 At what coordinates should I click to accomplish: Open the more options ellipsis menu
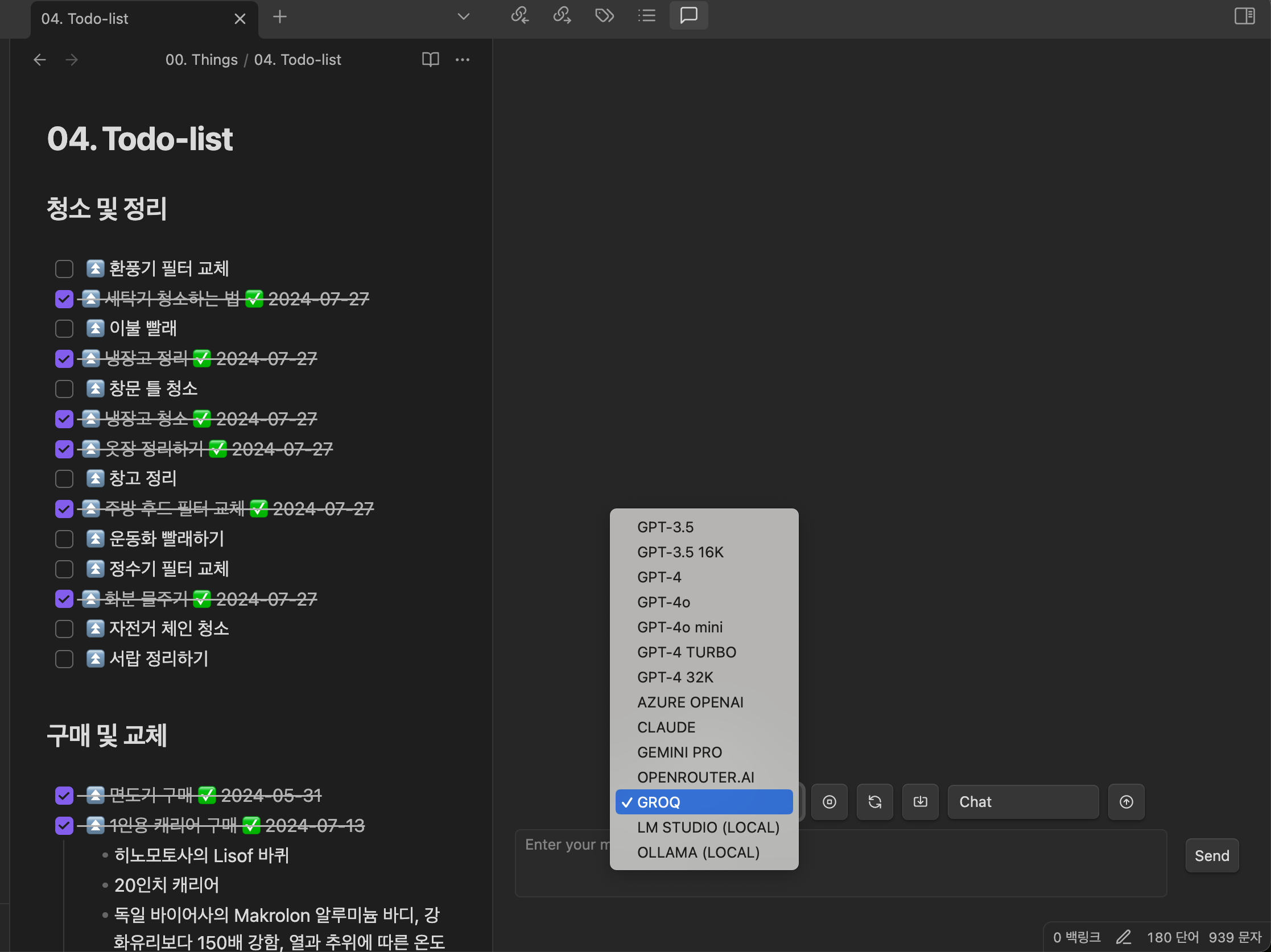(462, 60)
